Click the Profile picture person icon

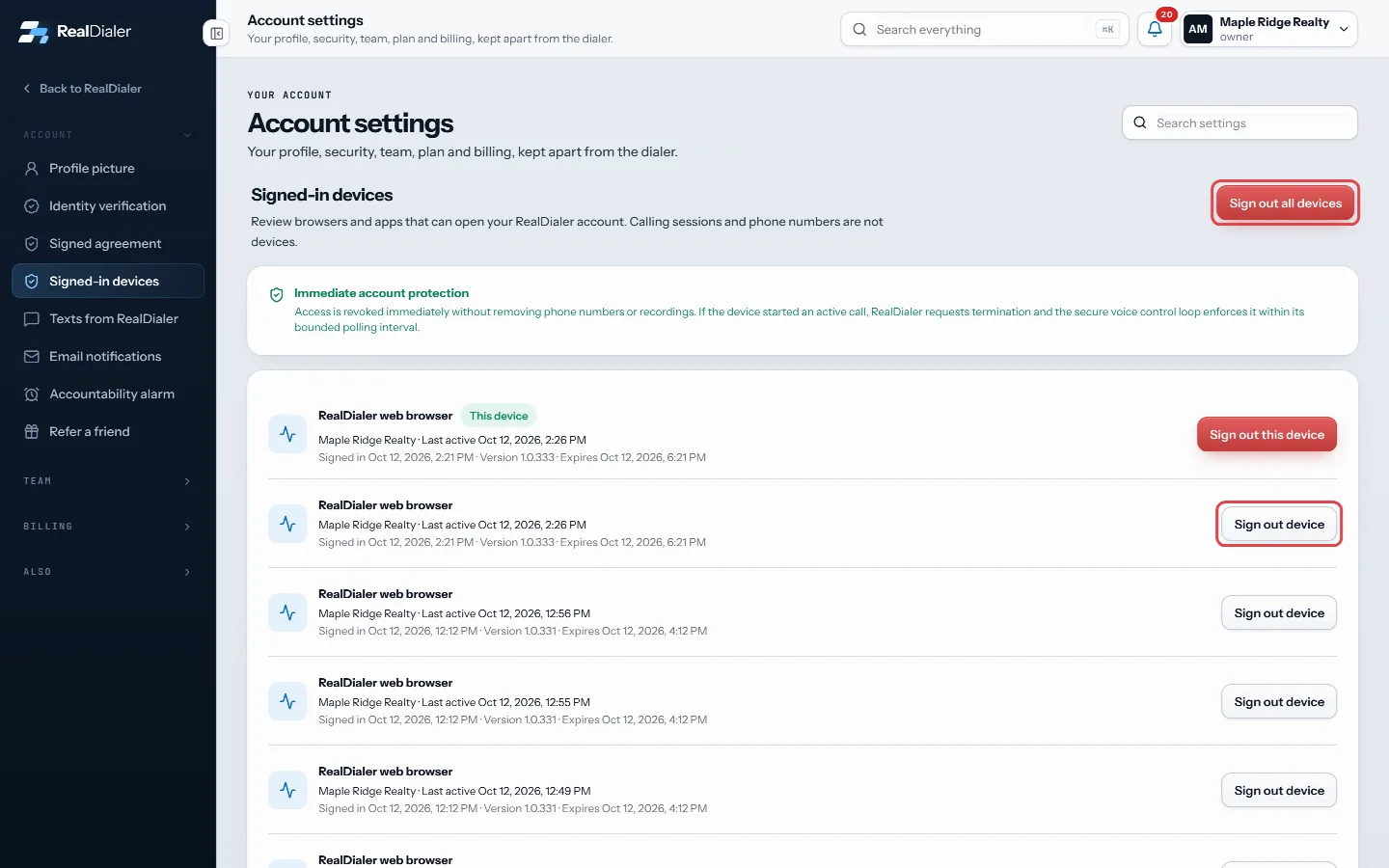32,168
